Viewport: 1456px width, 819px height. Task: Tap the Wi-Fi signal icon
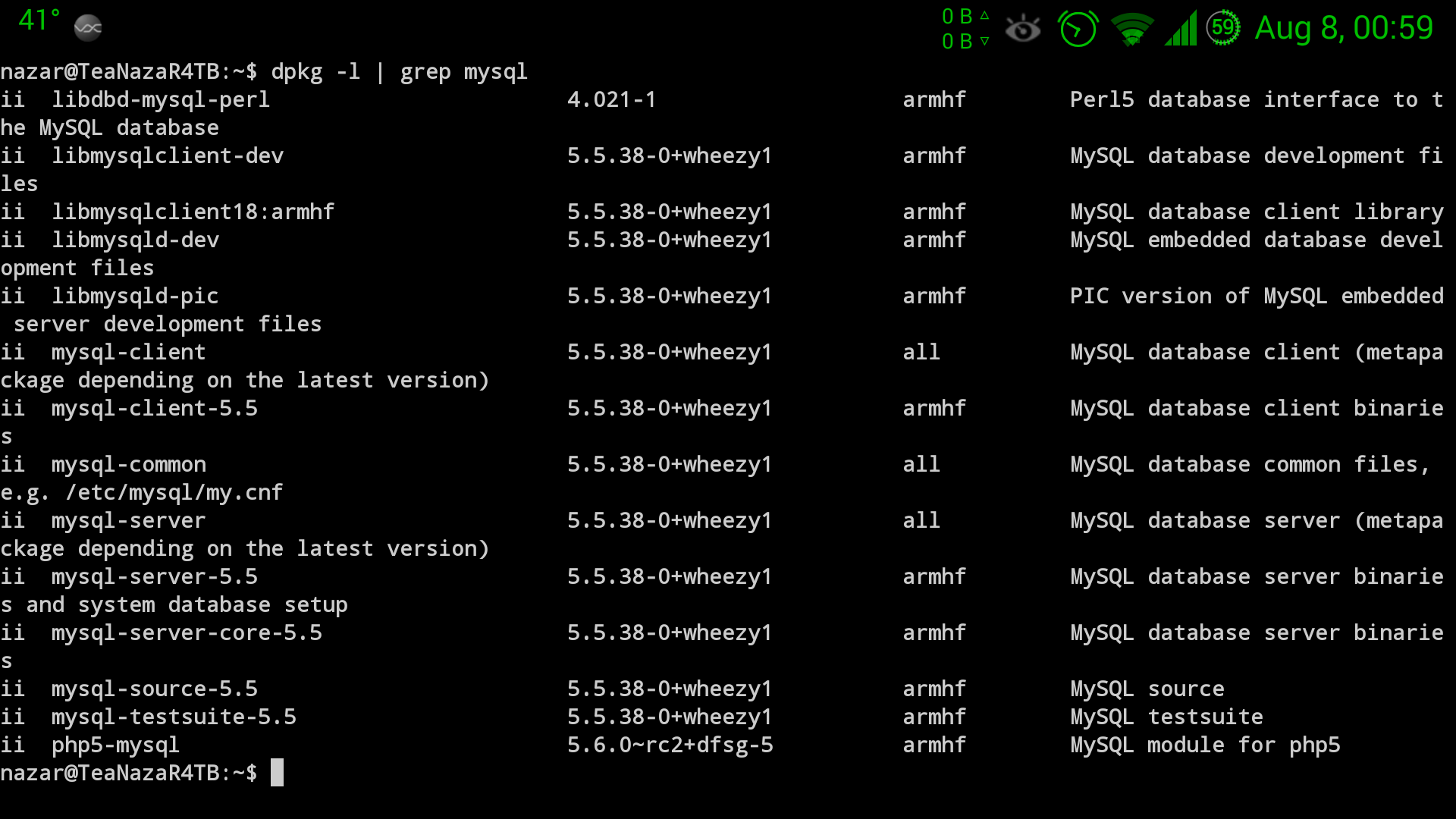[1131, 30]
